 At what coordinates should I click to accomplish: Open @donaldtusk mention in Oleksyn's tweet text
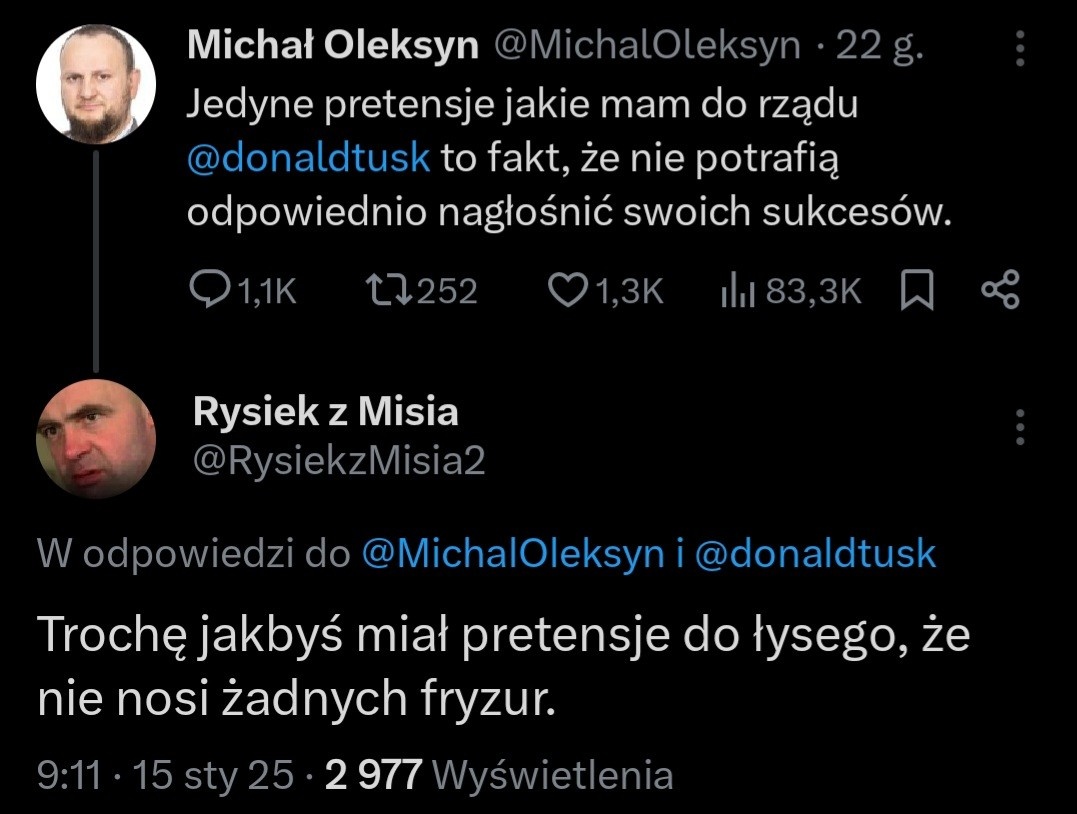tap(308, 158)
